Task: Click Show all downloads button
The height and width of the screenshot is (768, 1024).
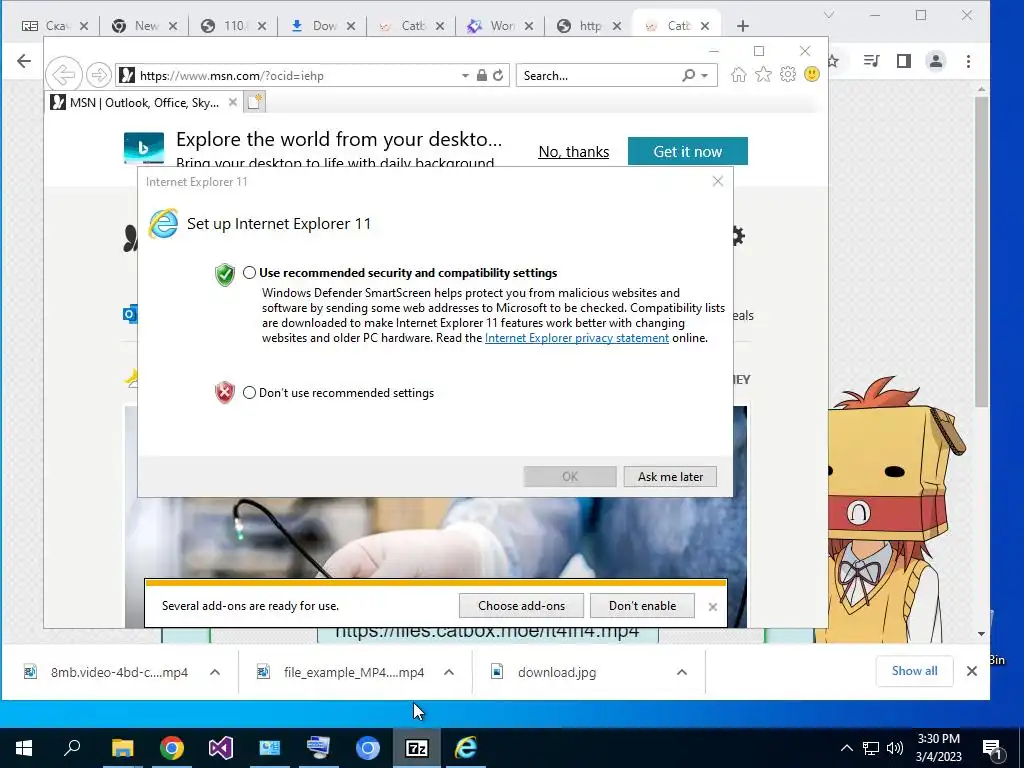Action: point(914,671)
